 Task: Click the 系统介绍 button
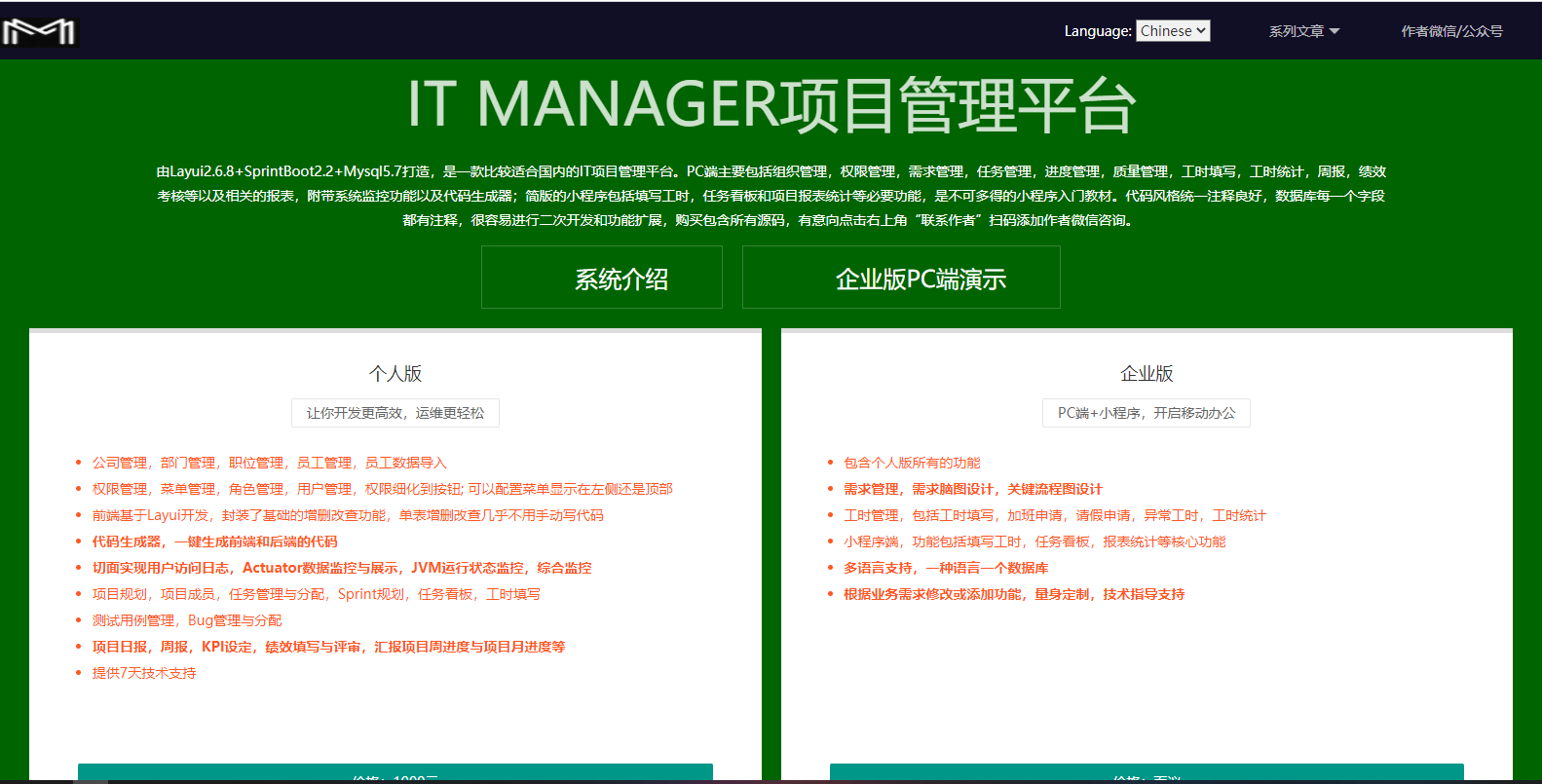click(x=602, y=278)
